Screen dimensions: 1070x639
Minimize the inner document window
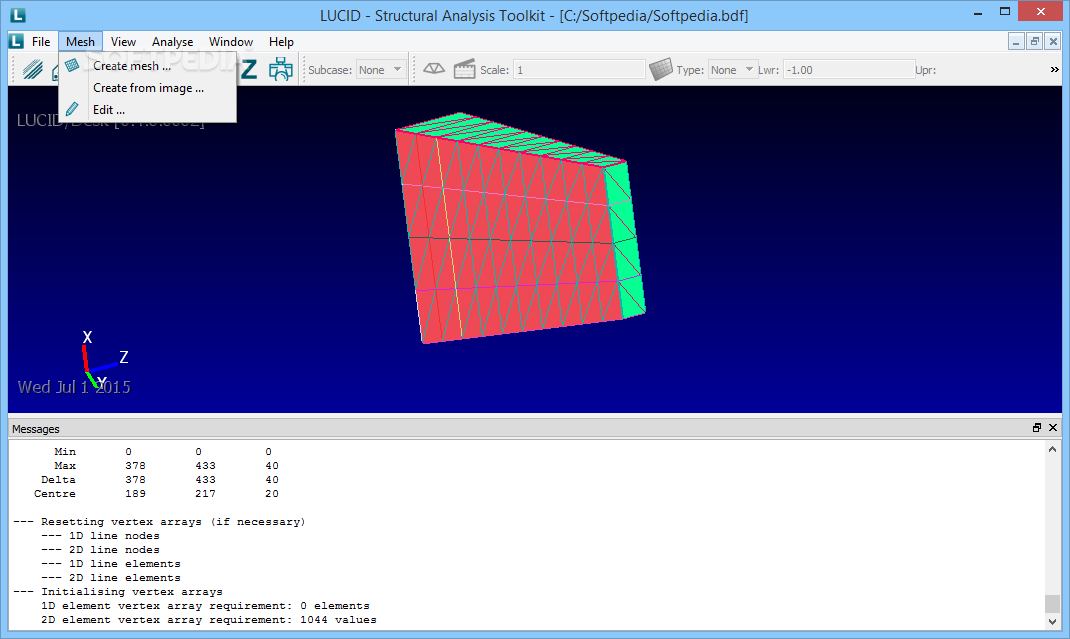(1016, 42)
